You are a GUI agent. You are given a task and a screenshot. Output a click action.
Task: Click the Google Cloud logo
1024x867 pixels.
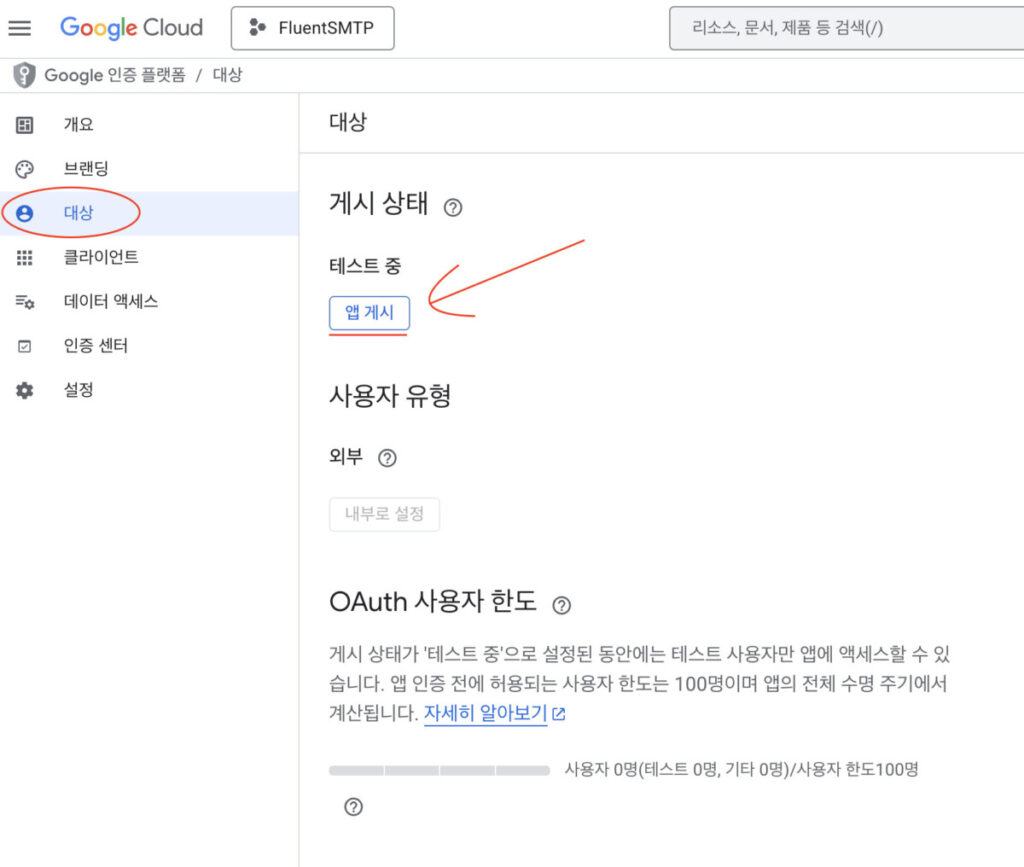click(131, 28)
